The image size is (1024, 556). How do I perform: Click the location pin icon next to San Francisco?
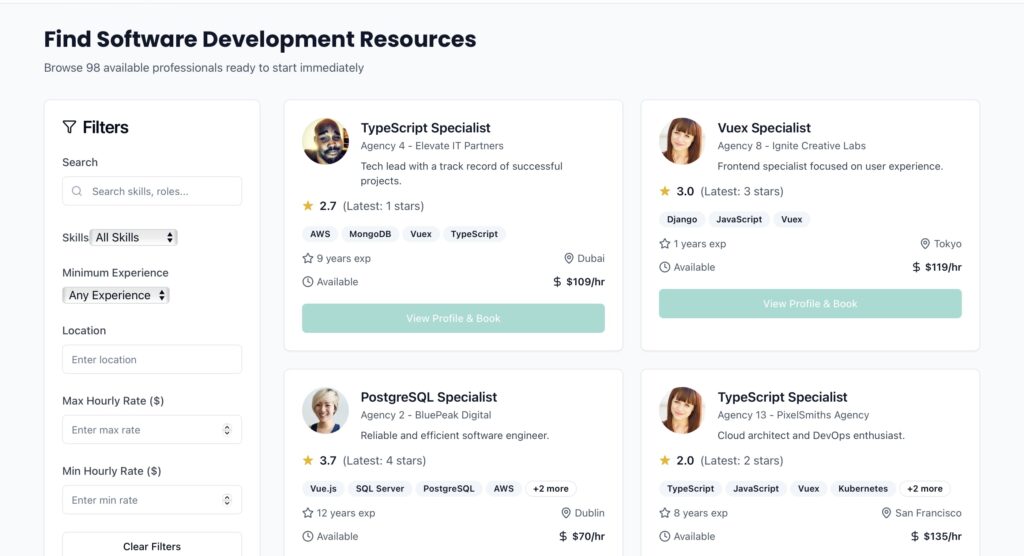886,513
